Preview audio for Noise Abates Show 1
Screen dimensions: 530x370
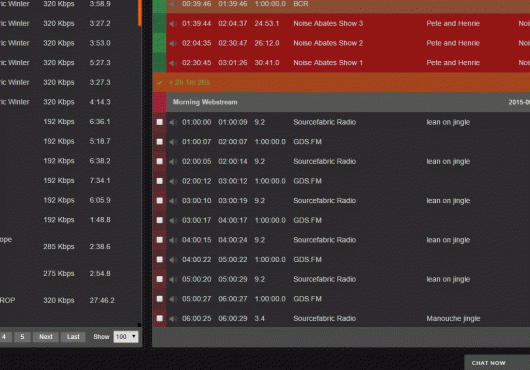coord(173,63)
